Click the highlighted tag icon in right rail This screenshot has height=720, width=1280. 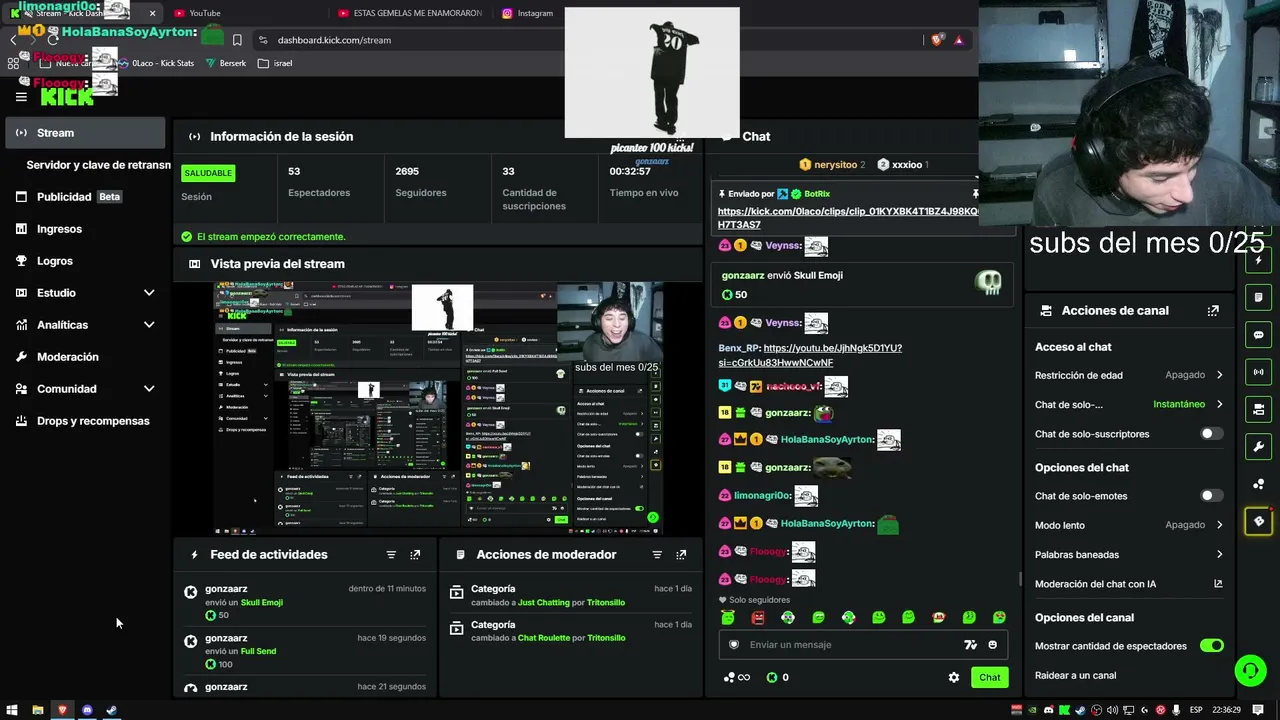pyautogui.click(x=1258, y=521)
